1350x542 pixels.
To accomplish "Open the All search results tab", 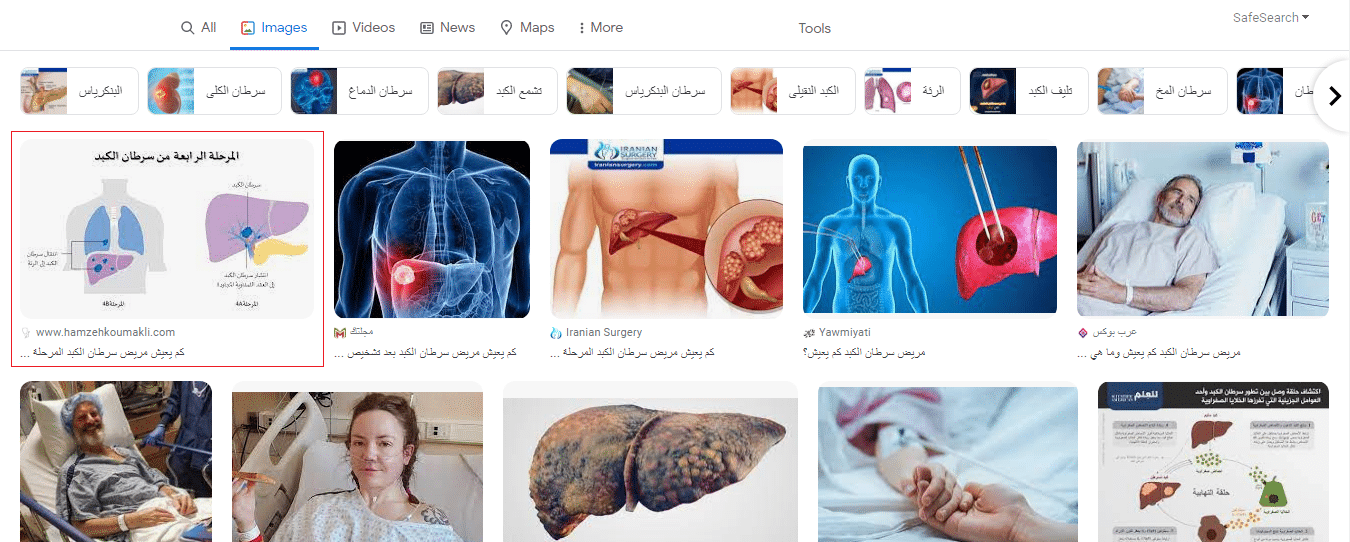I will click(198, 27).
